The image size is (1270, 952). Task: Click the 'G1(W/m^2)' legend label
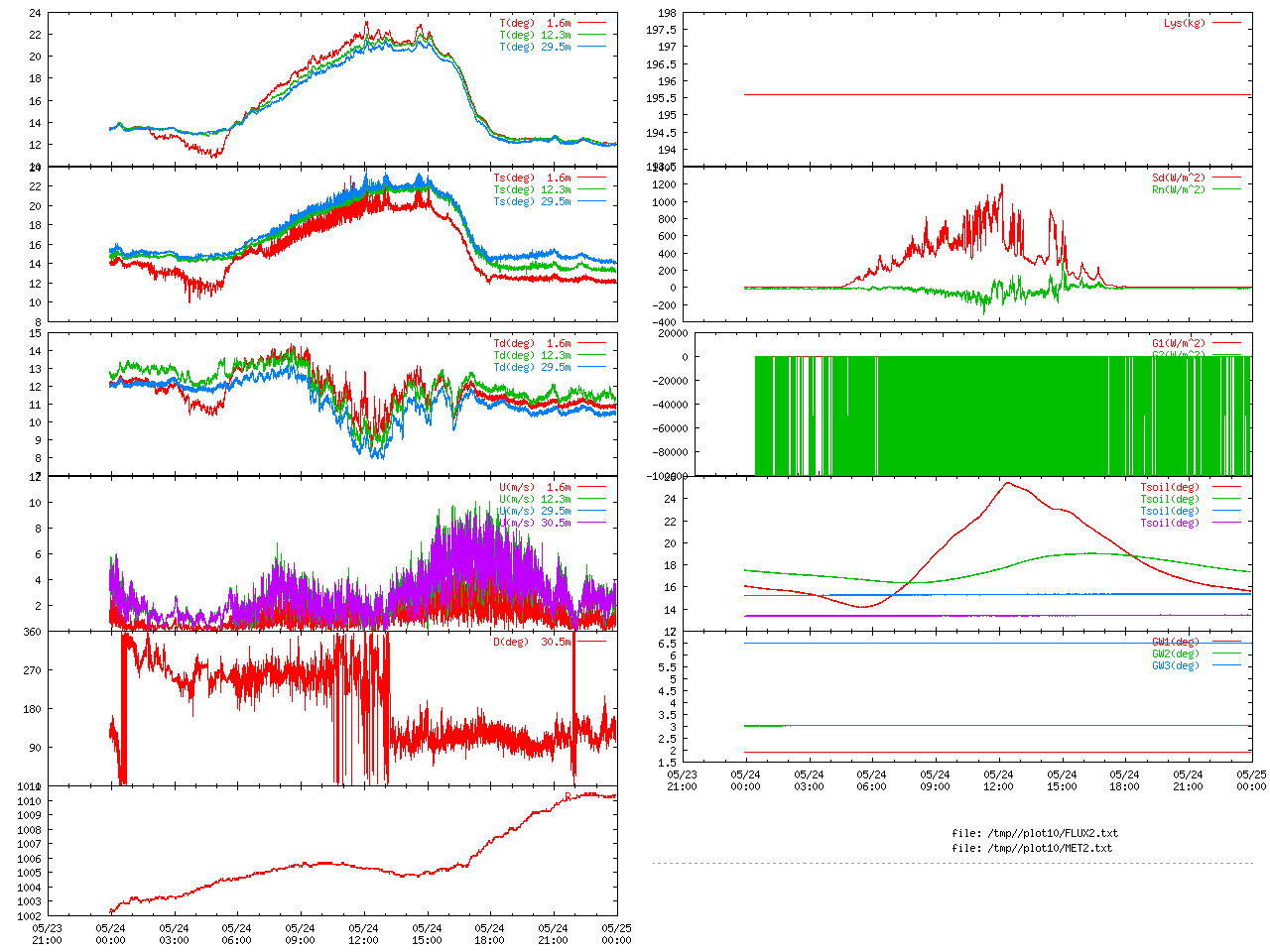(1179, 343)
